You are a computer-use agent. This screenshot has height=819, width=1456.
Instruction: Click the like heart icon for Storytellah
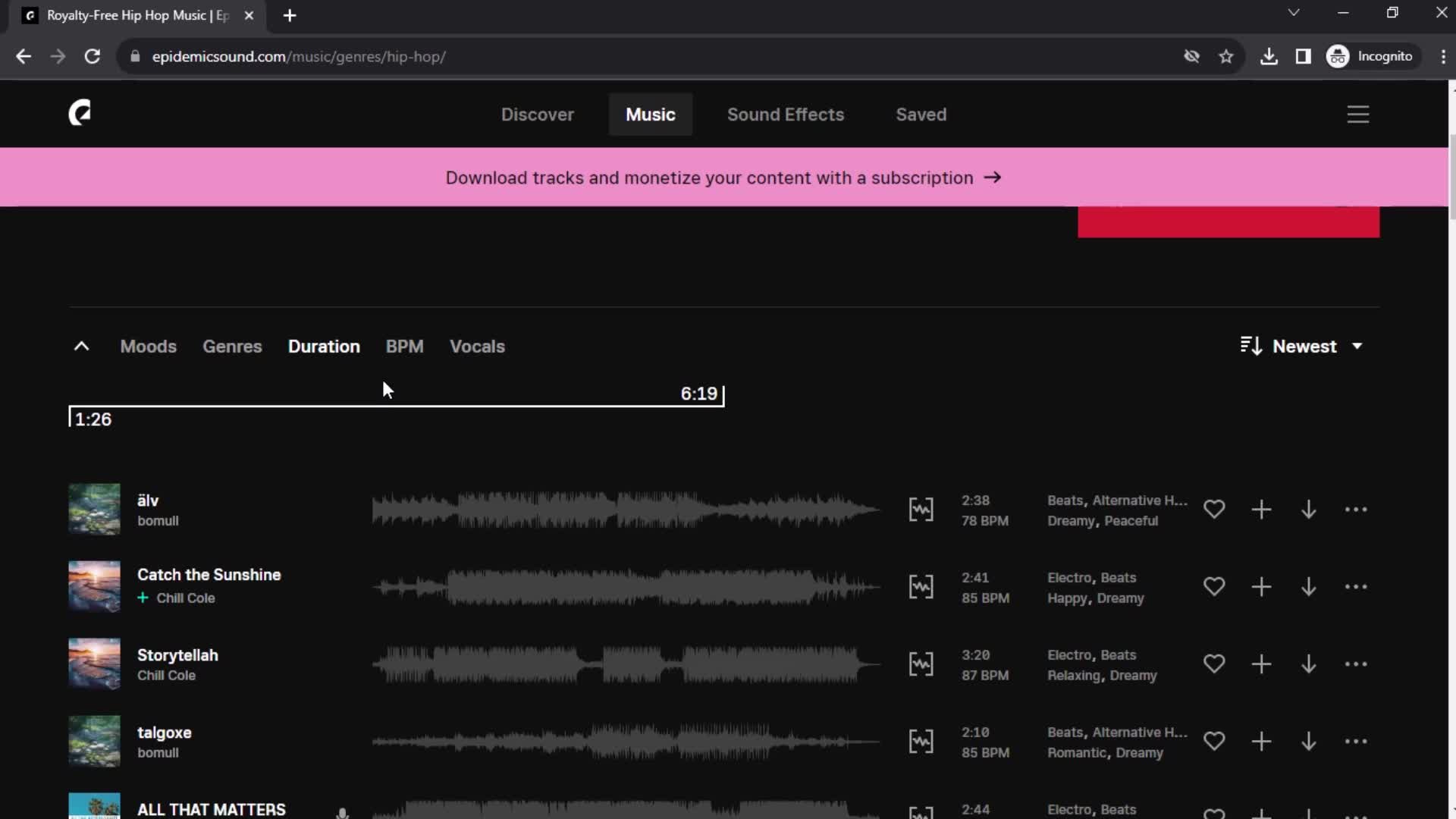coord(1214,664)
